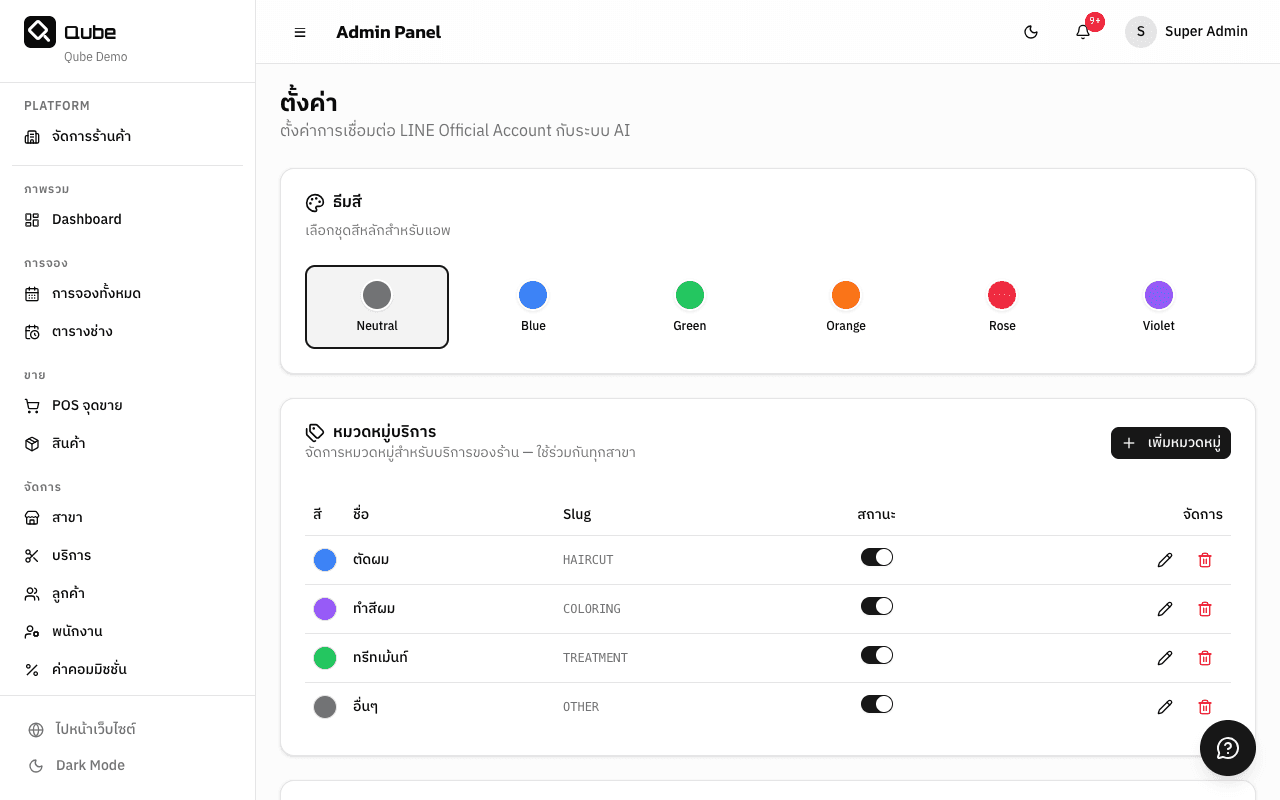This screenshot has width=1280, height=800.
Task: Click edit pencil for ตัดผม category
Action: click(1164, 560)
